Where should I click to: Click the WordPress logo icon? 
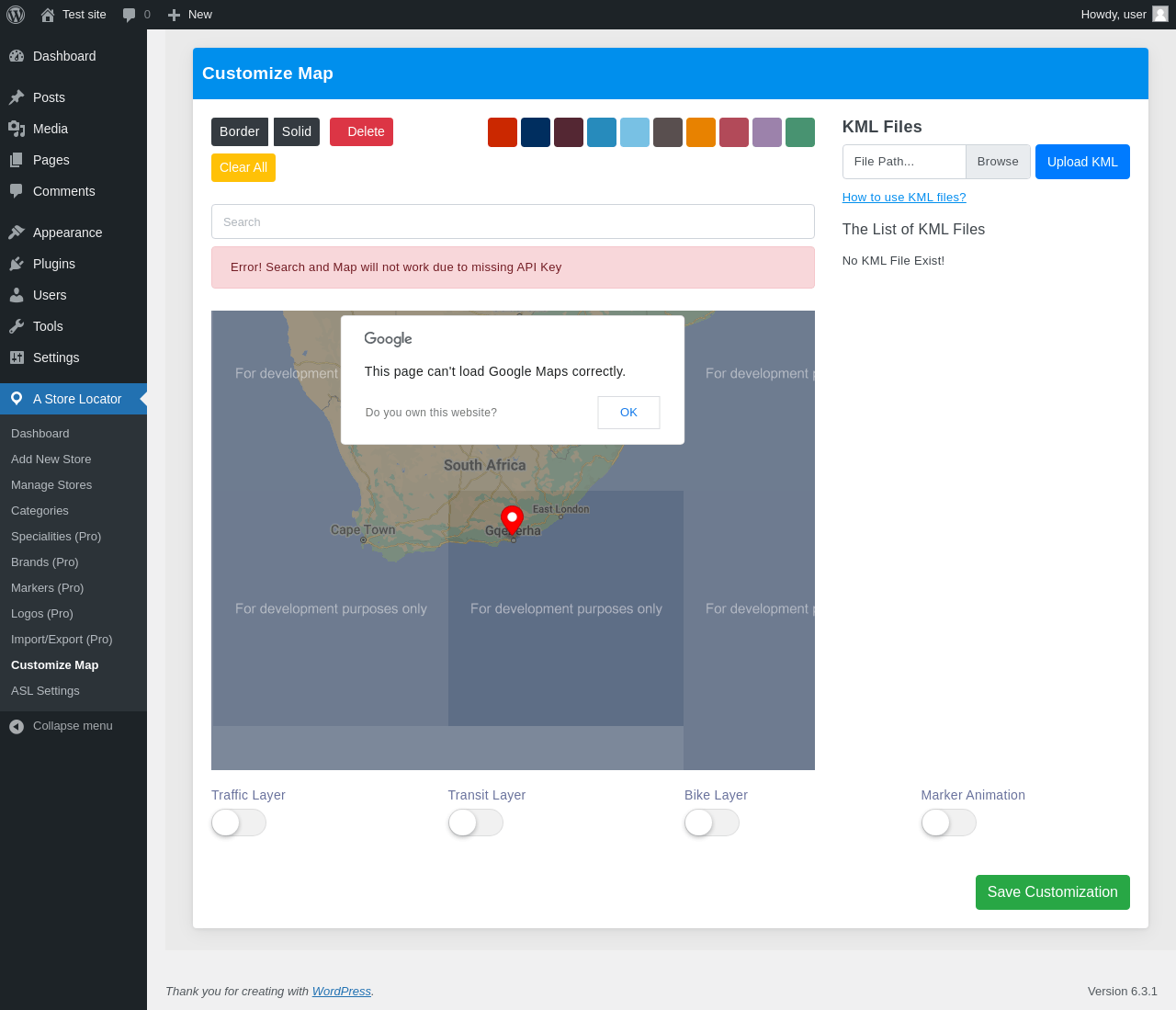[x=16, y=15]
